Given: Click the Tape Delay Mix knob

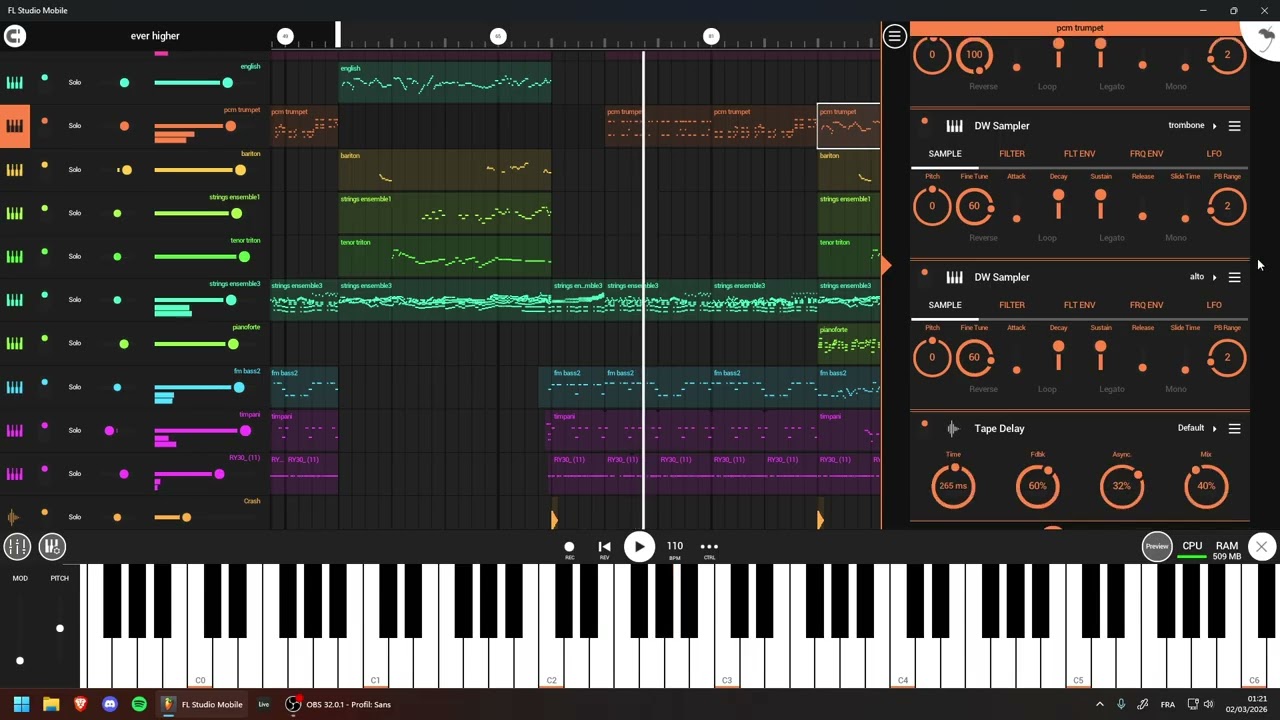Looking at the screenshot, I should (x=1206, y=486).
